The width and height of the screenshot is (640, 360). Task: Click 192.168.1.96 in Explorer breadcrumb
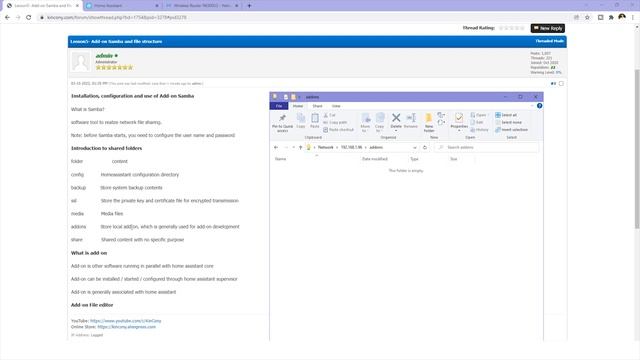(x=351, y=147)
